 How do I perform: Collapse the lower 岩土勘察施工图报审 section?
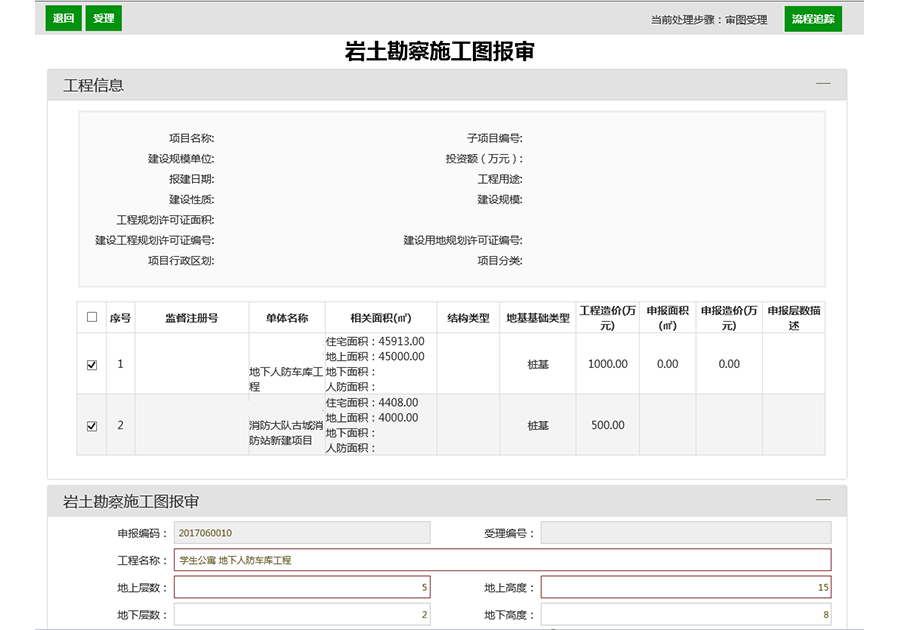823,499
